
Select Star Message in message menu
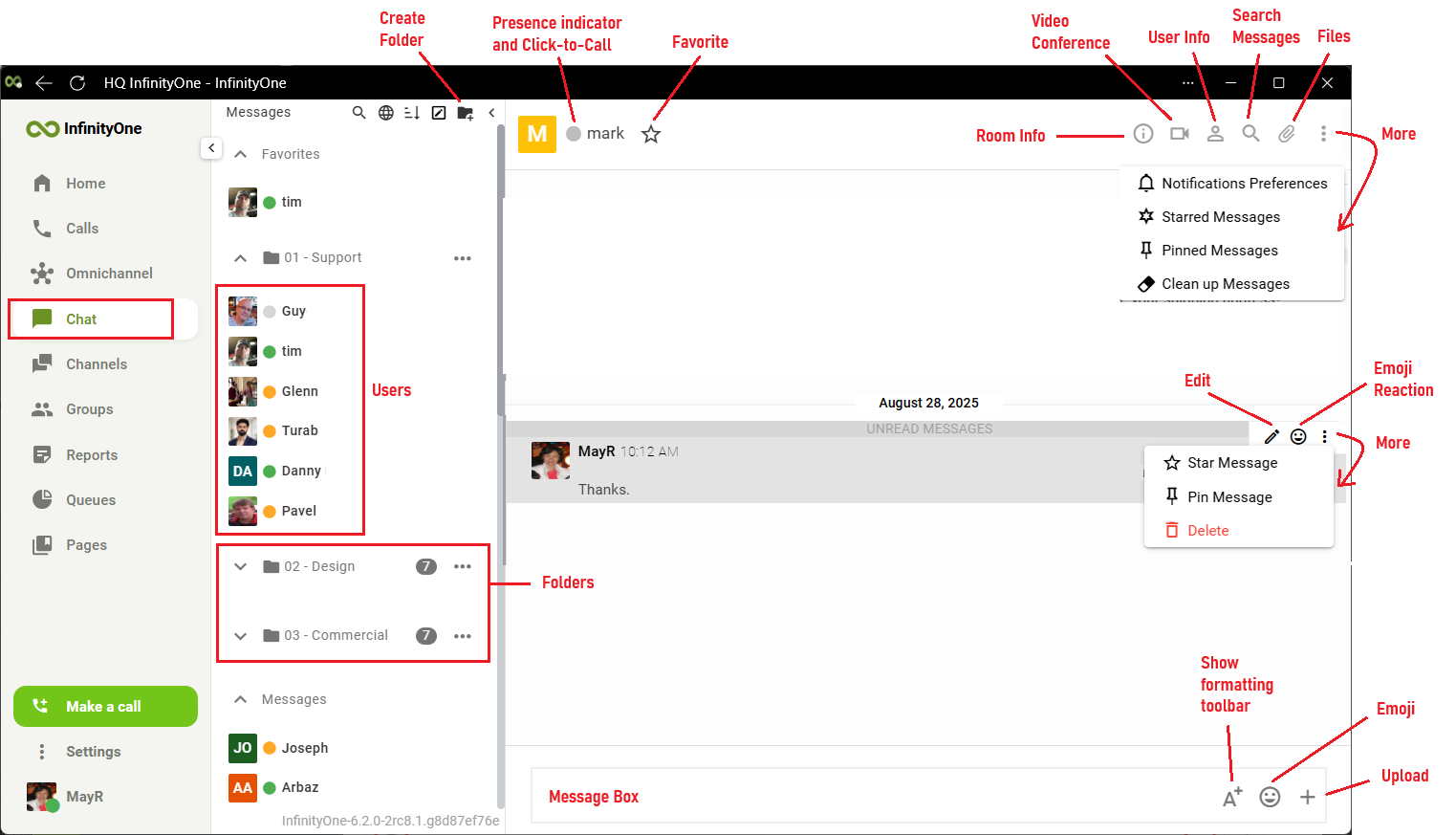[x=1239, y=463]
